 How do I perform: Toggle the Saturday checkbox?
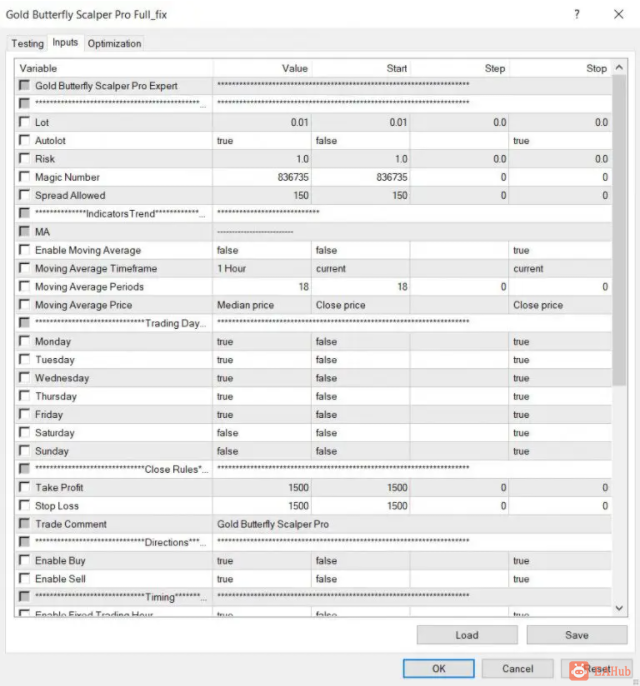pos(24,432)
